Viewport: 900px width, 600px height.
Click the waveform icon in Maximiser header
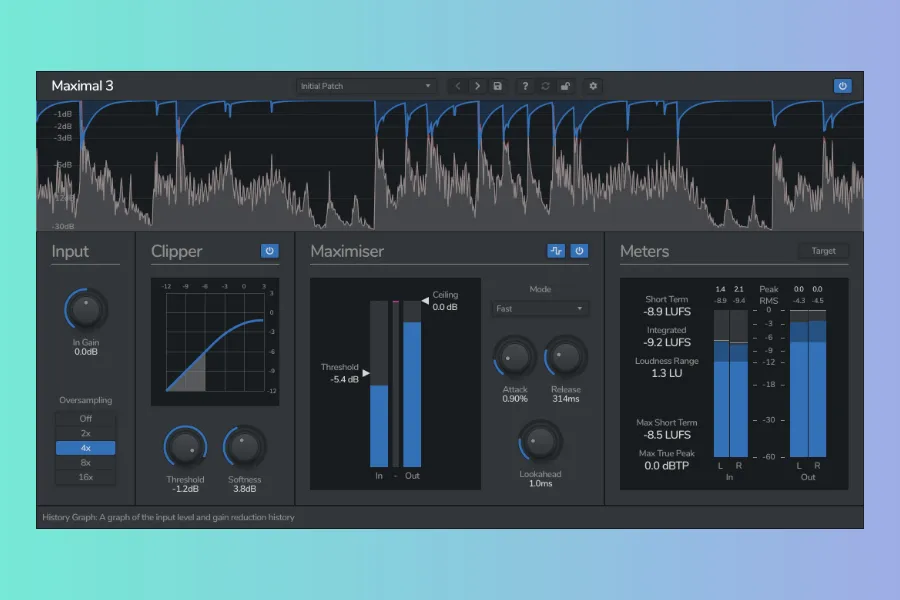pos(556,251)
